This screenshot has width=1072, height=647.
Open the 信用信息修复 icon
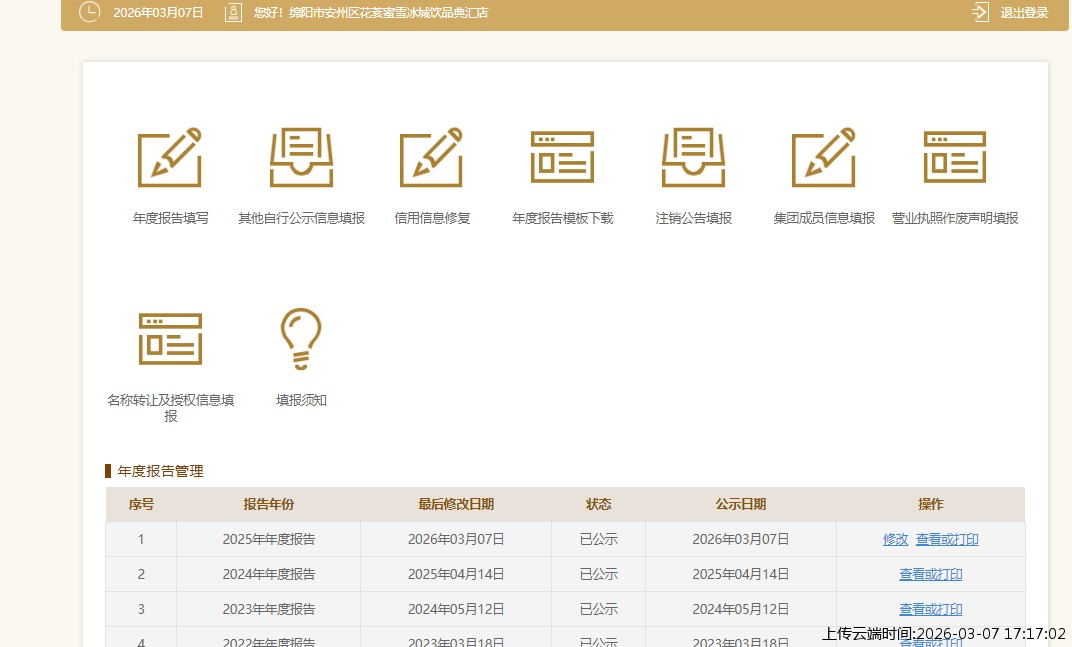click(431, 158)
